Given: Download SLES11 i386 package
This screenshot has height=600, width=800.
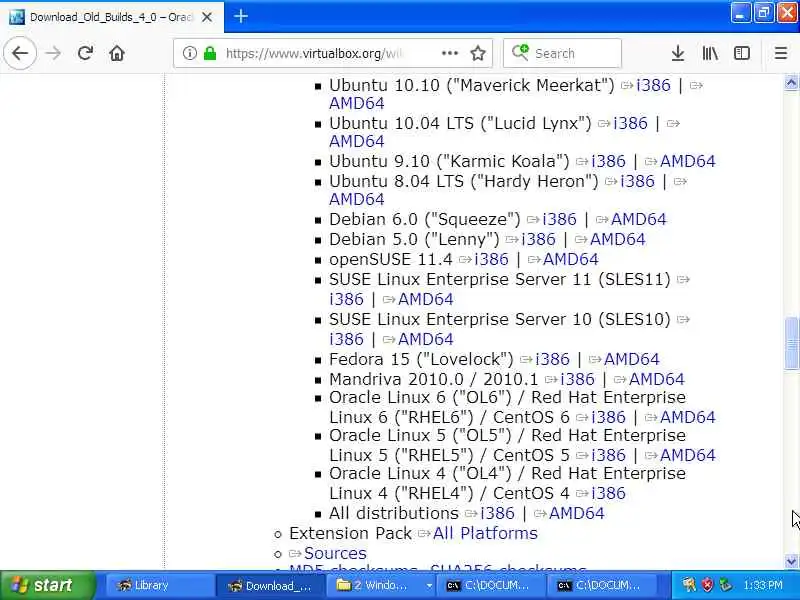Looking at the screenshot, I should [346, 299].
